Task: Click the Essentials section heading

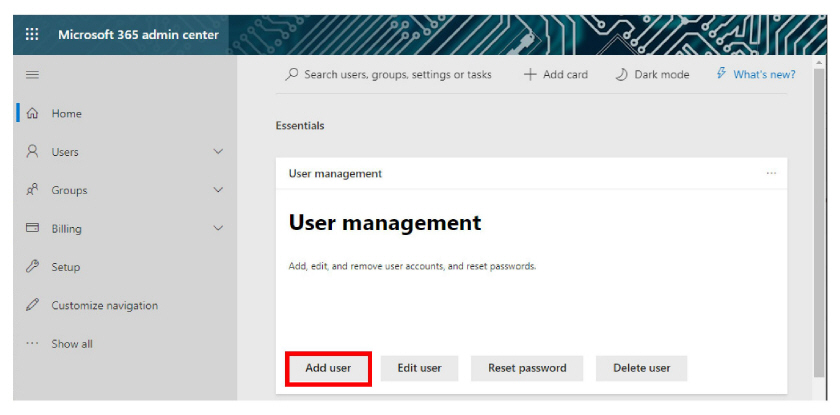Action: [300, 125]
